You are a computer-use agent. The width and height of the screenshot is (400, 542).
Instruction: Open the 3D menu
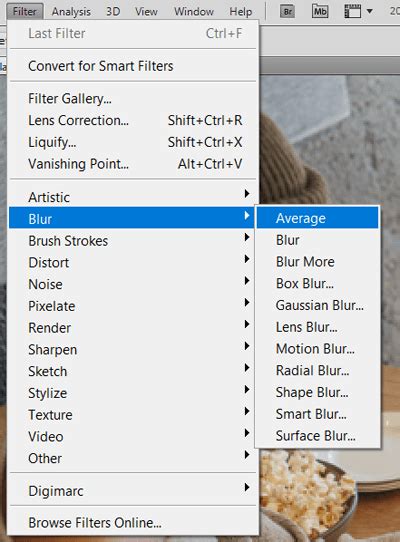pyautogui.click(x=113, y=12)
